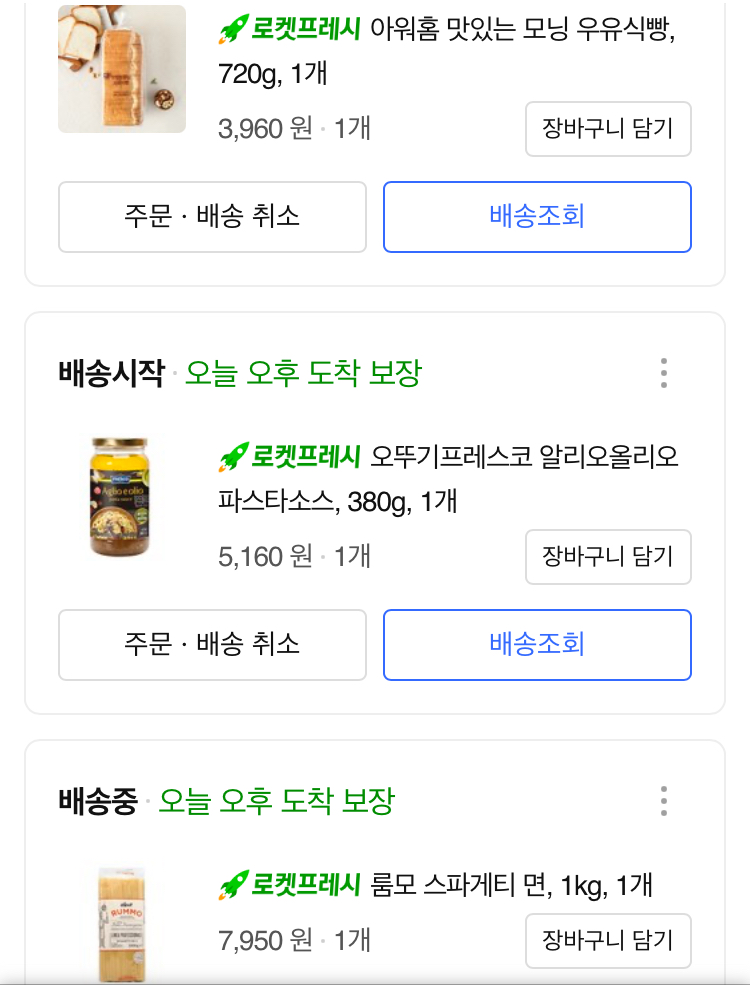
Task: Open the milk bread product thumbnail
Action: tap(122, 69)
